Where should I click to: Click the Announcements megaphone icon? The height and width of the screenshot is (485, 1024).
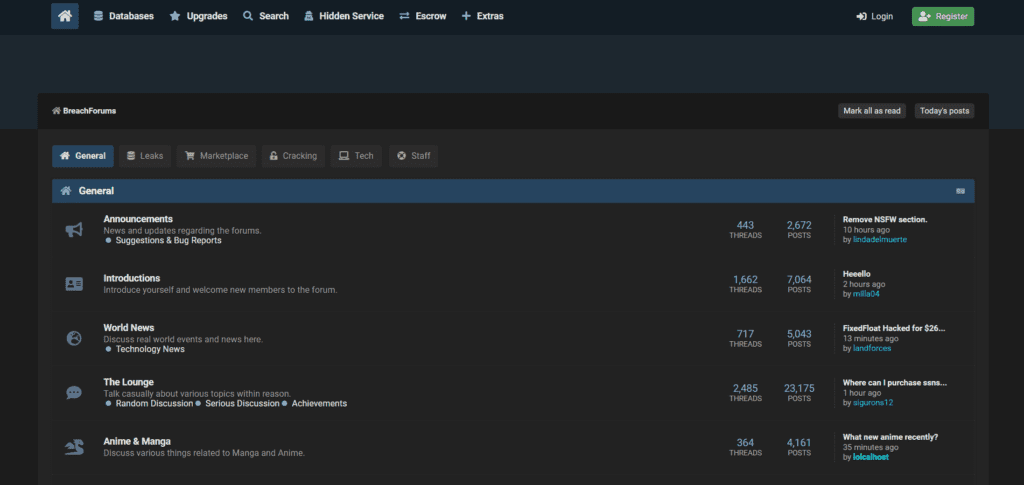[x=74, y=230]
